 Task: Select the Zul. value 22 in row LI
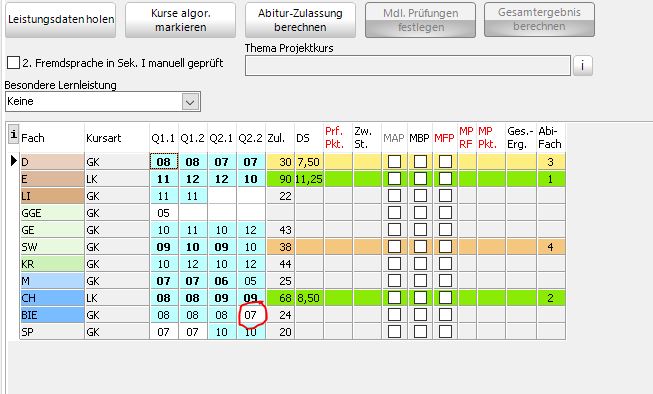coord(280,196)
